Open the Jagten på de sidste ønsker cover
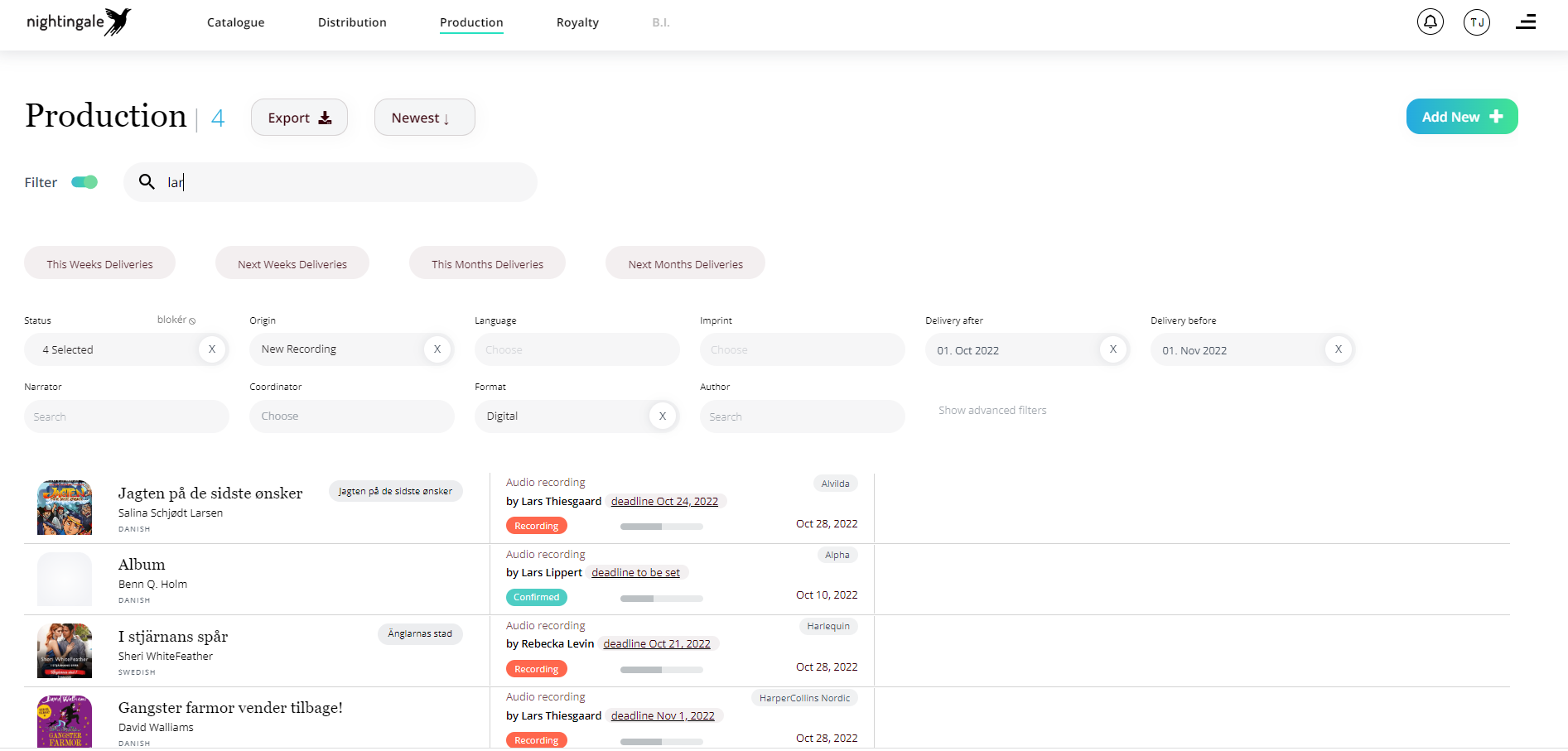 [x=65, y=508]
